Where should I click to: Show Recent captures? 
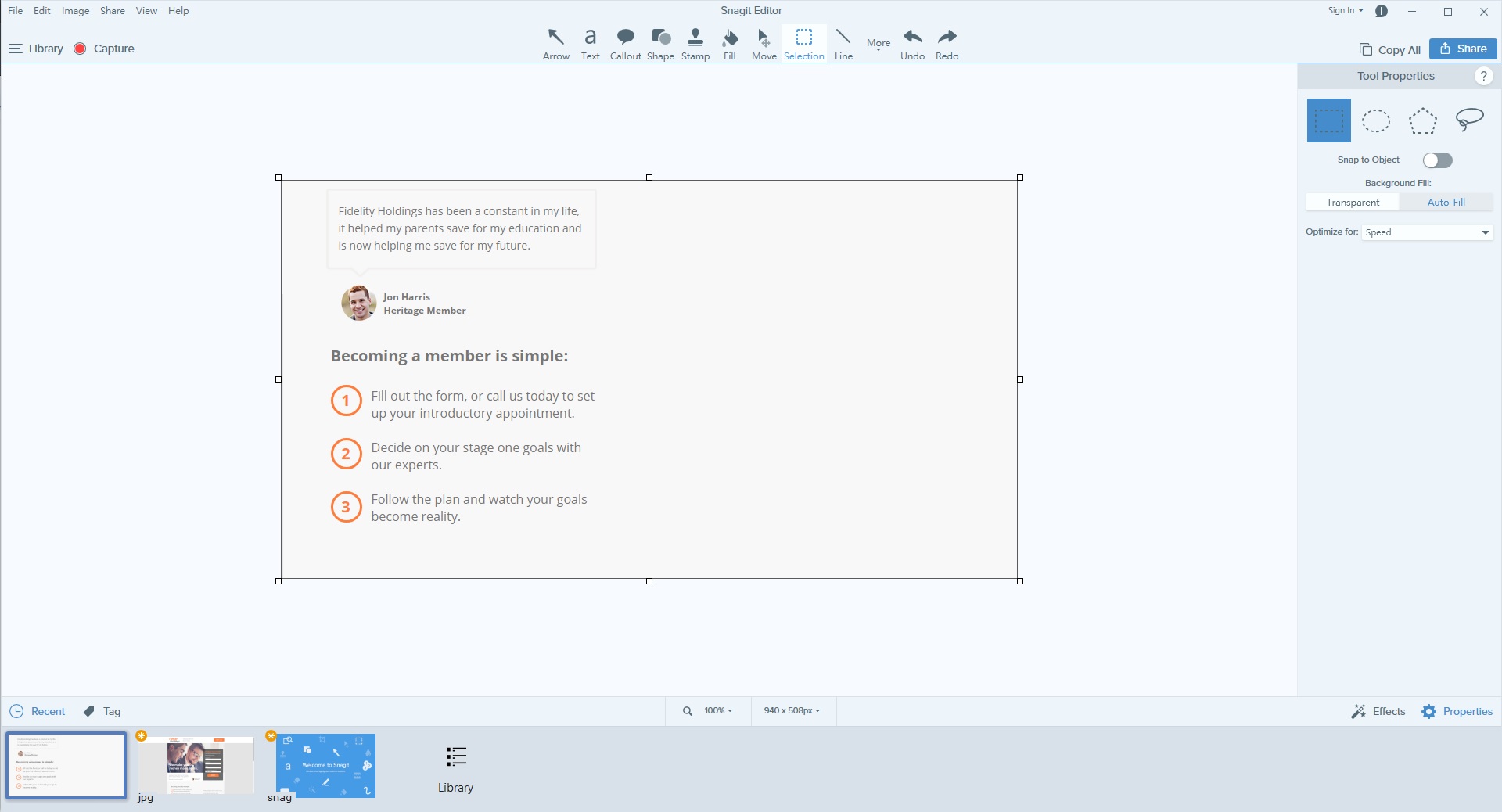(38, 711)
